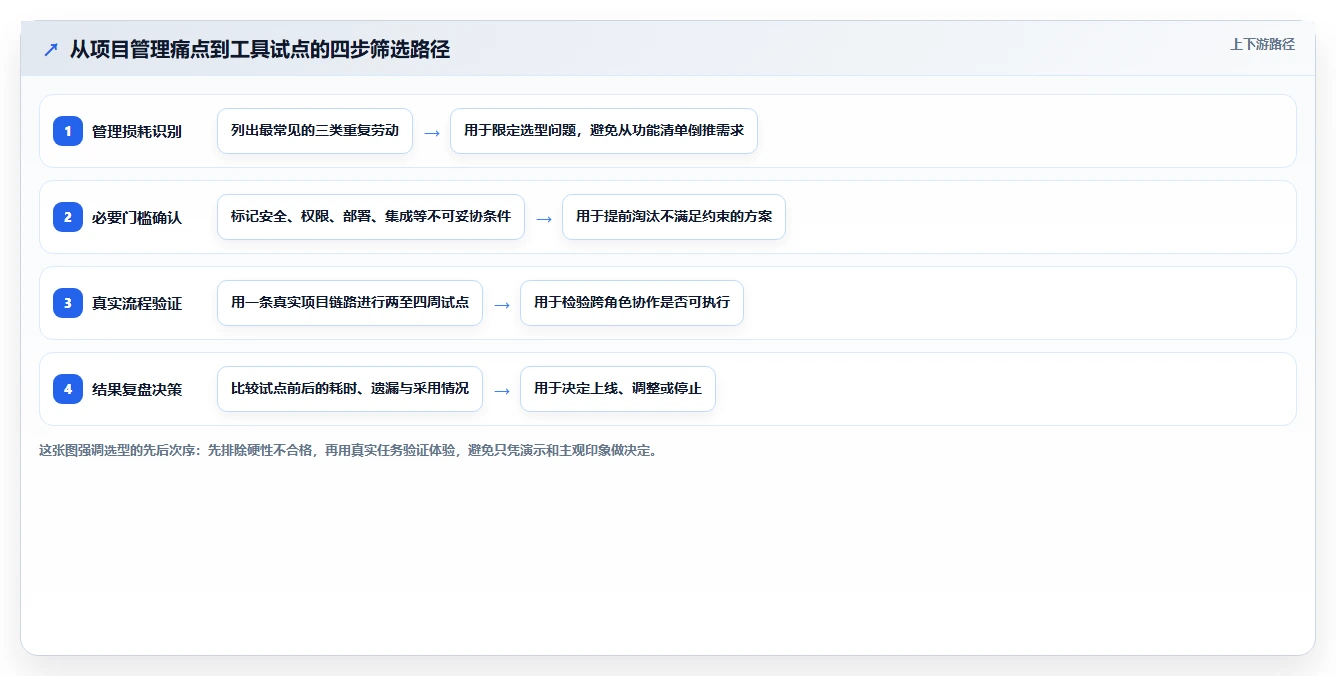Click the 用于决定上线、调整或停止 box
Image resolution: width=1336 pixels, height=676 pixels.
coord(618,389)
